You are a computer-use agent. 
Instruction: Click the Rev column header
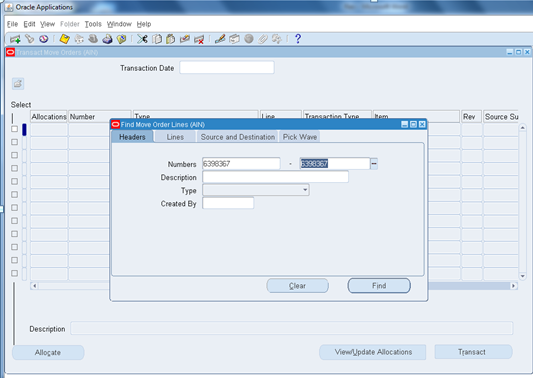point(471,117)
